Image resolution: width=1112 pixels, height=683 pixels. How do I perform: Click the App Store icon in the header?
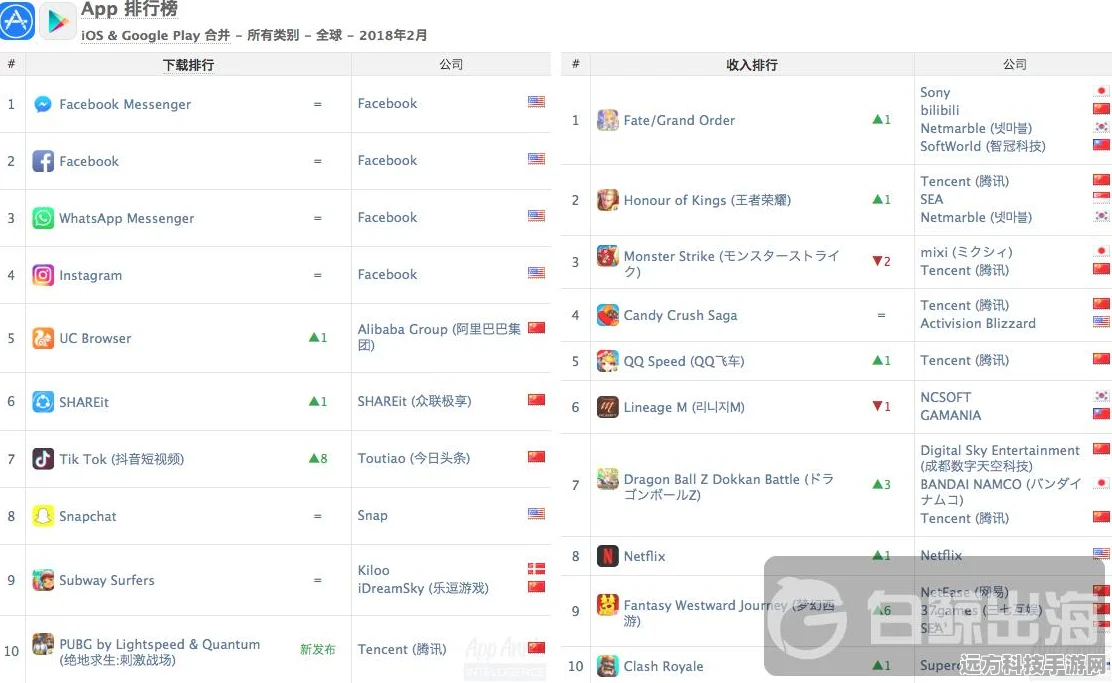point(16,21)
